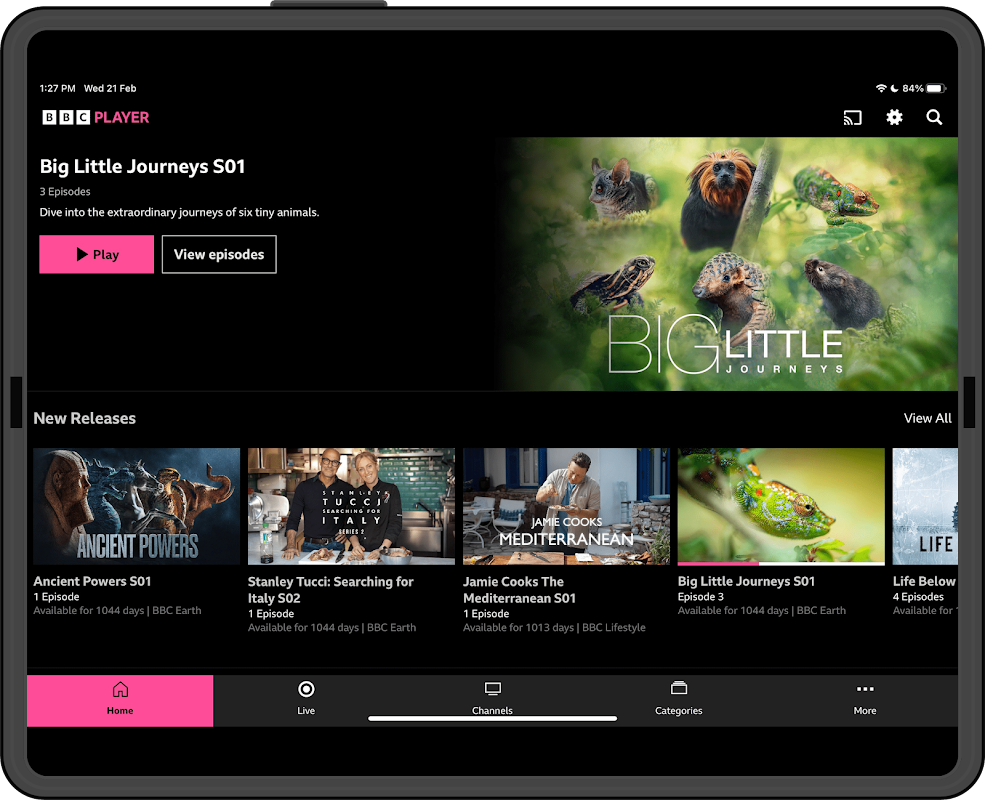The image size is (985, 800).
Task: Tap the More three-dots icon
Action: tap(865, 689)
